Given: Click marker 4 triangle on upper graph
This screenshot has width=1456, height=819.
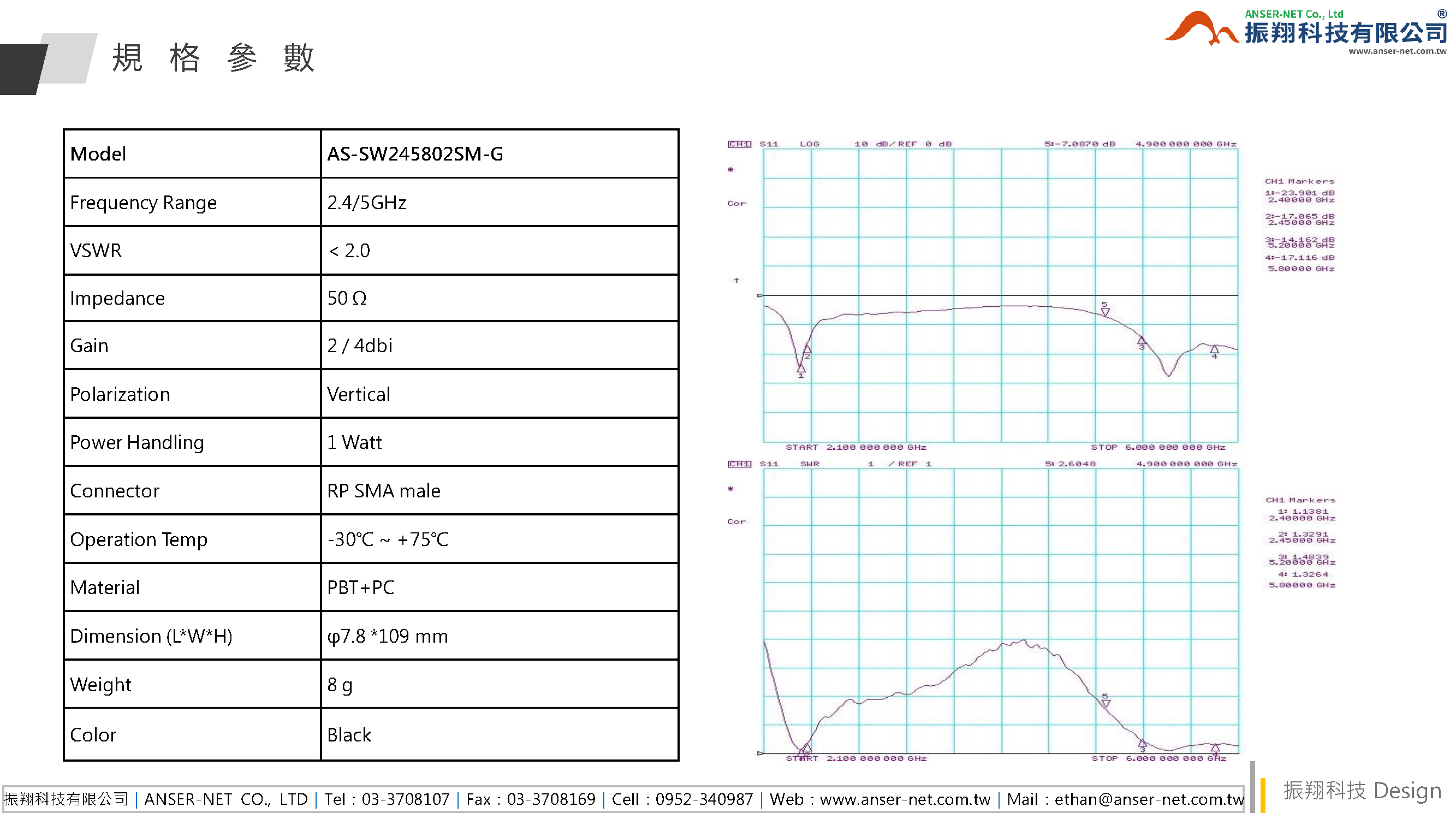Looking at the screenshot, I should coord(1214,350).
